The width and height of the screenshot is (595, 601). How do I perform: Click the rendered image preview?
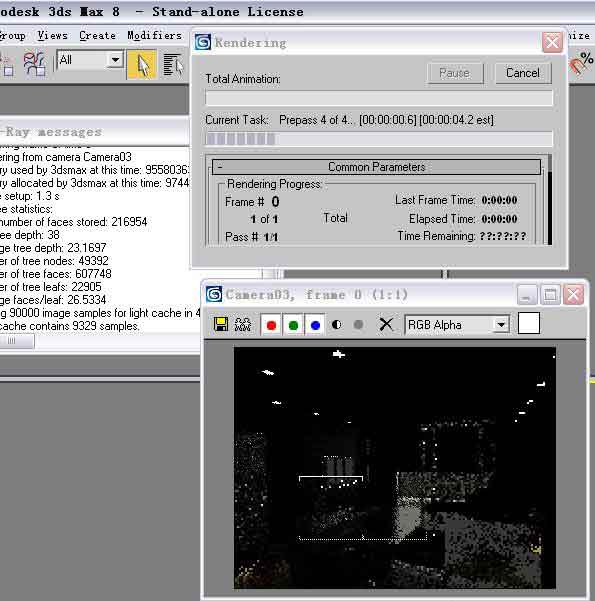pyautogui.click(x=394, y=468)
